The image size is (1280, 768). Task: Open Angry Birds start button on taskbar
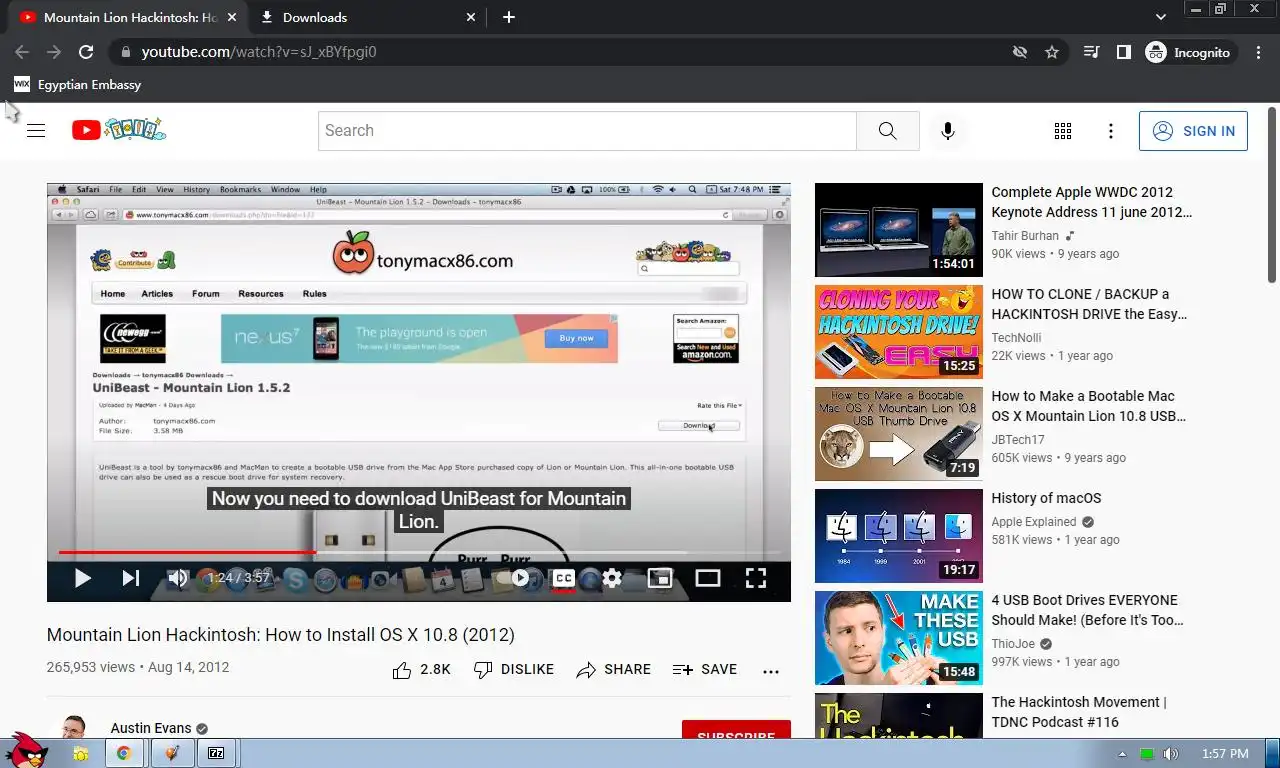click(x=24, y=749)
